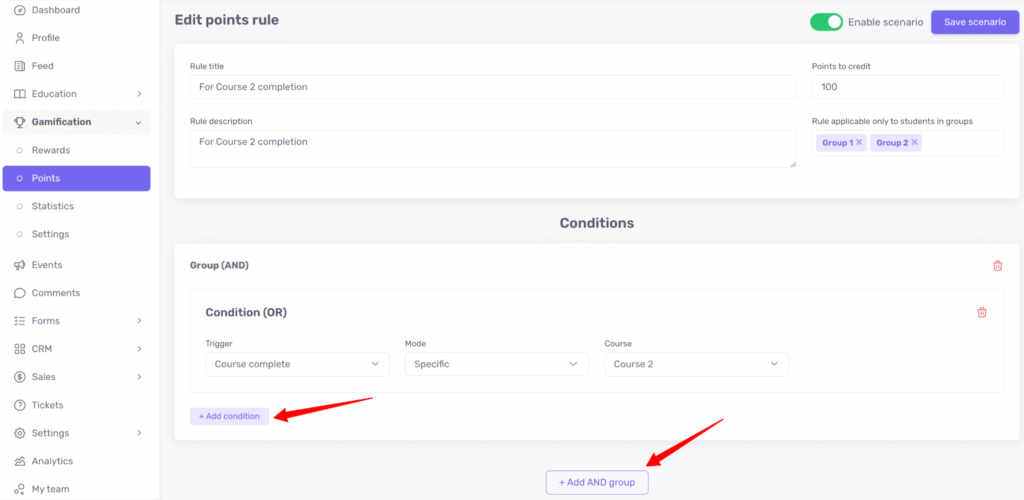Remove Group 2 tag with its x
This screenshot has height=500, width=1024.
click(914, 143)
